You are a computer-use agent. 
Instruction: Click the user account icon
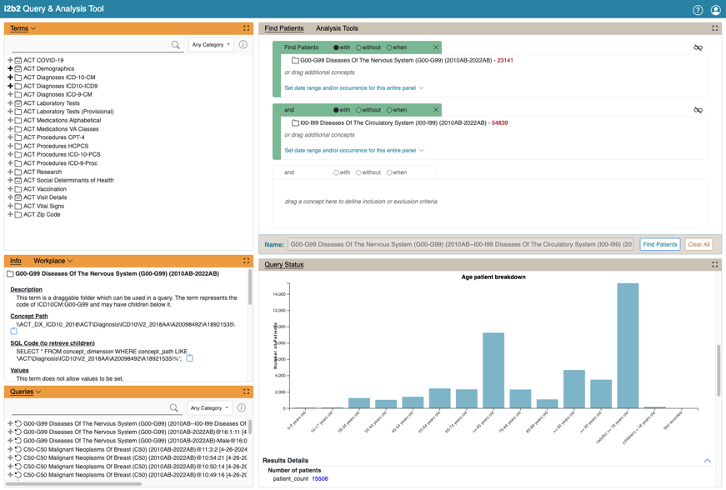[x=715, y=10]
